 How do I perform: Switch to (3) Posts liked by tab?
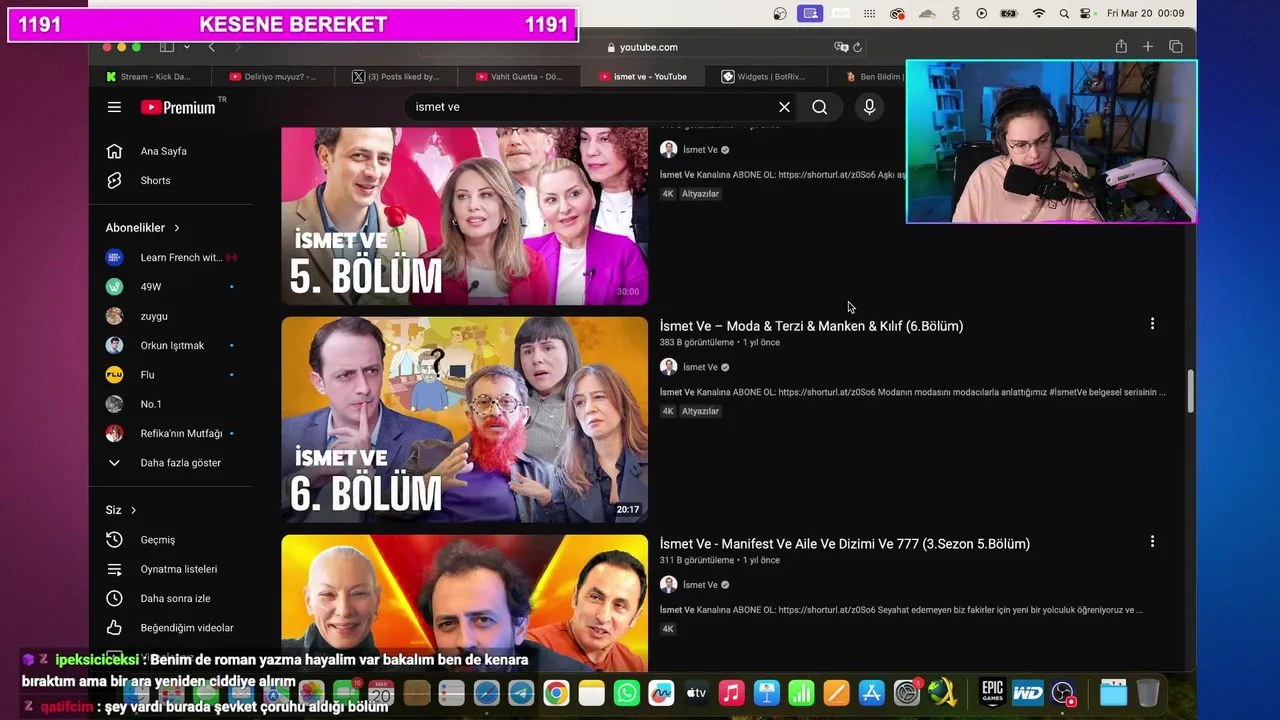[x=396, y=76]
